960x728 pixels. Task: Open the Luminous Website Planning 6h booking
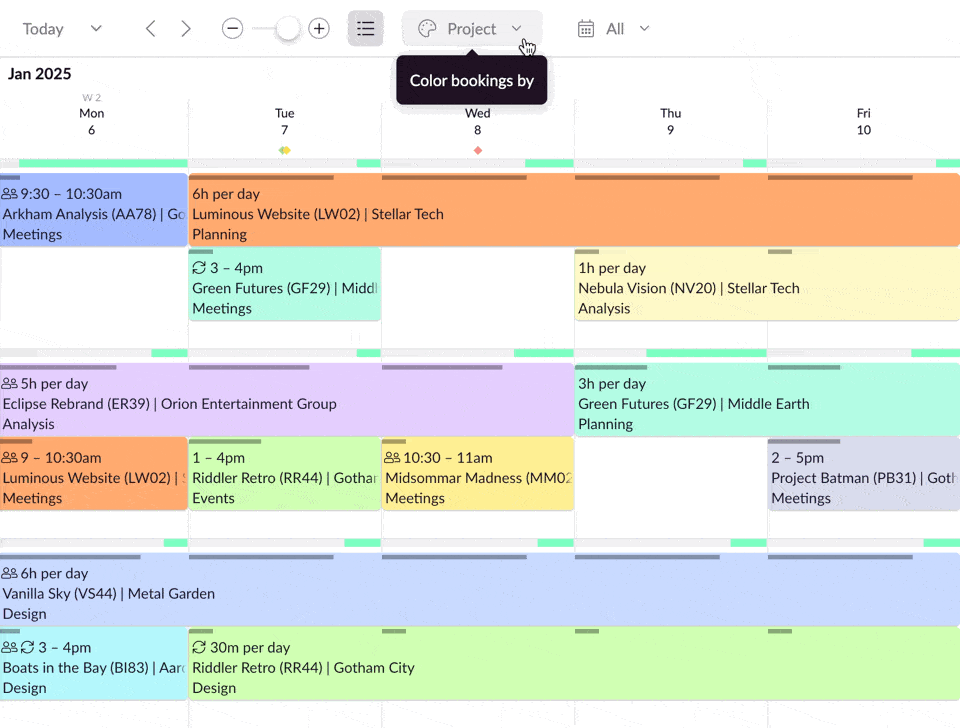coord(574,210)
